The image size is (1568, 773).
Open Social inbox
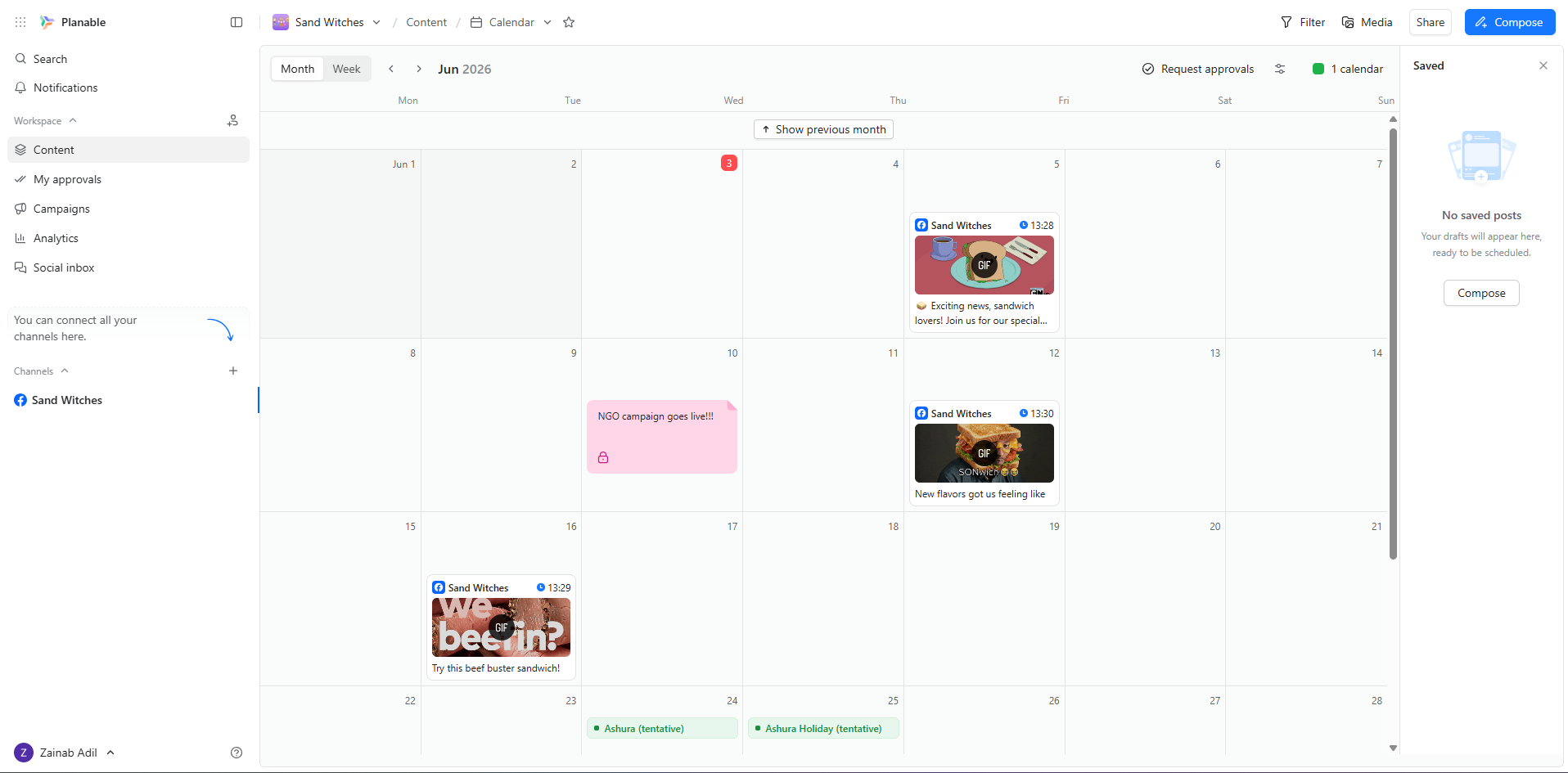128,267
